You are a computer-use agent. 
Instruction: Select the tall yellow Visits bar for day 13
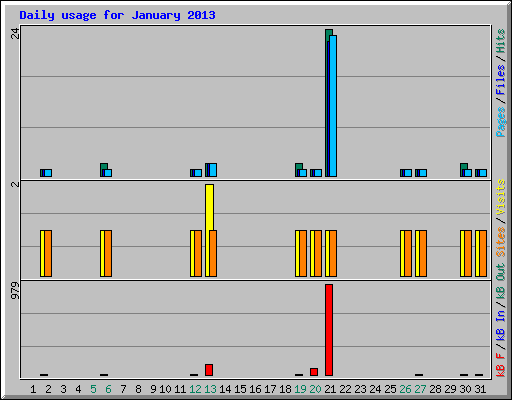click(x=209, y=207)
